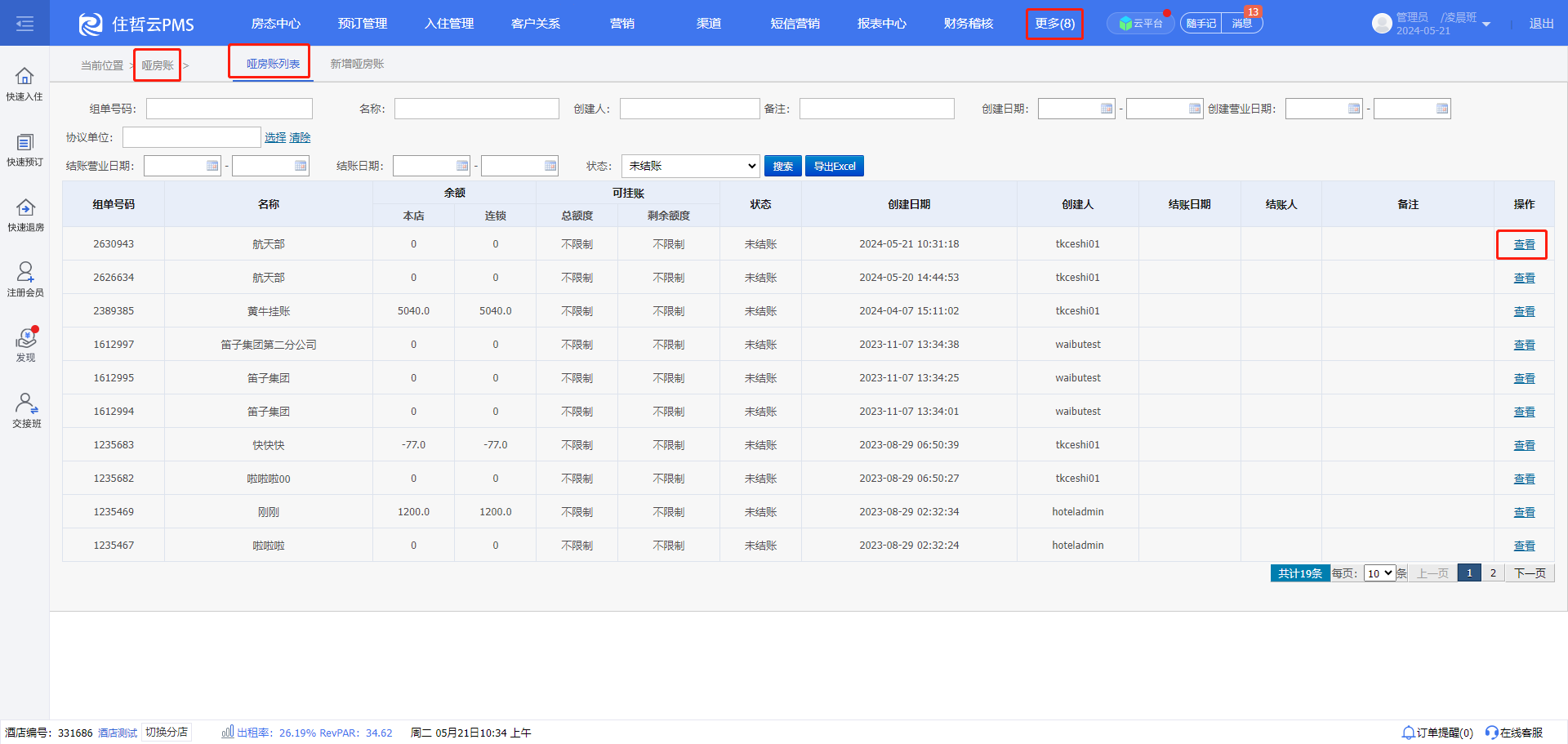The image size is (1568, 744).
Task: Open 渠道 menu
Action: pyautogui.click(x=709, y=24)
